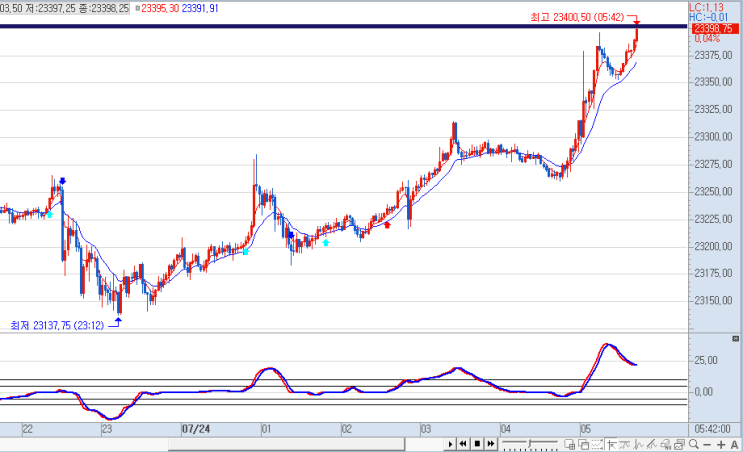Click the 22 hour label on time axis

[x=27, y=429]
